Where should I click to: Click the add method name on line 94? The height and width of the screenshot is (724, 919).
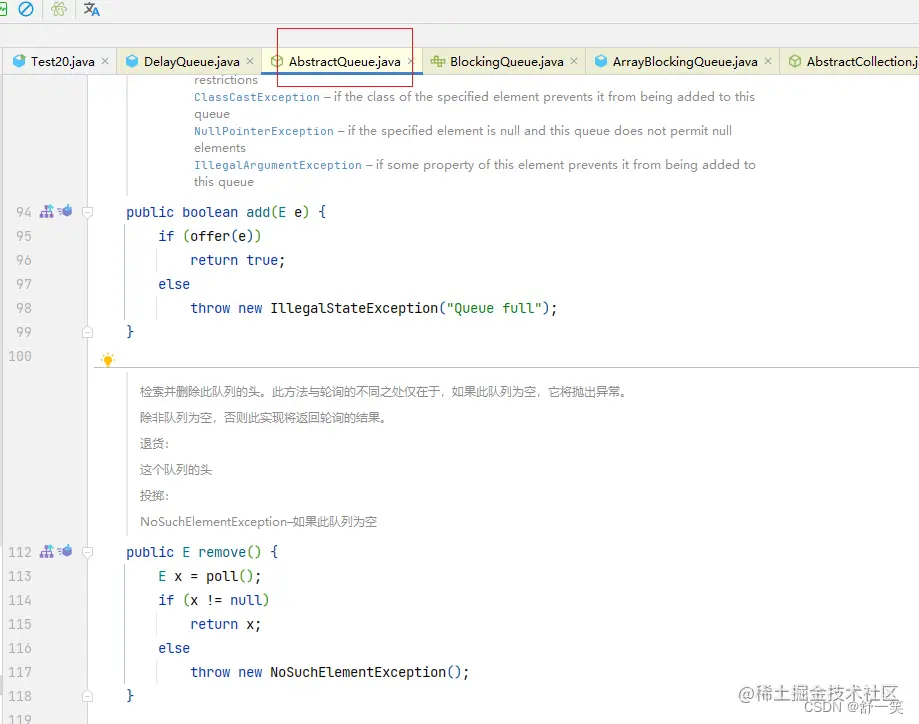[x=258, y=212]
